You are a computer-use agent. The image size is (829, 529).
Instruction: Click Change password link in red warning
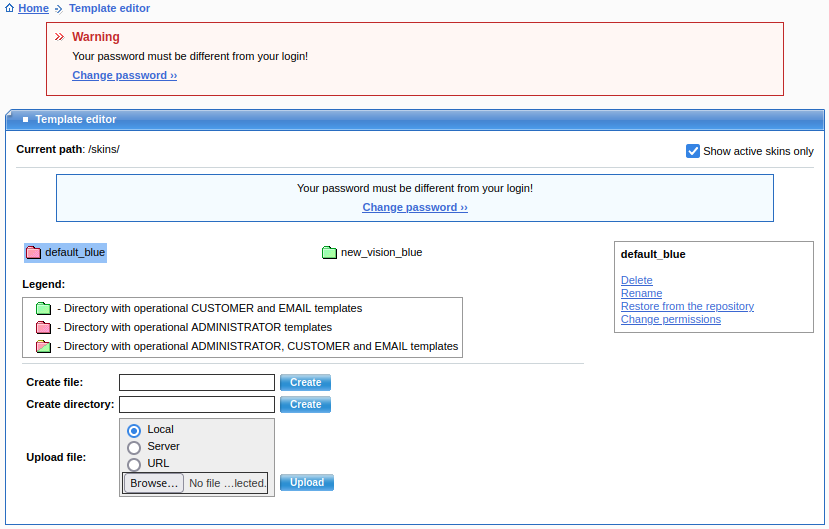coord(124,75)
